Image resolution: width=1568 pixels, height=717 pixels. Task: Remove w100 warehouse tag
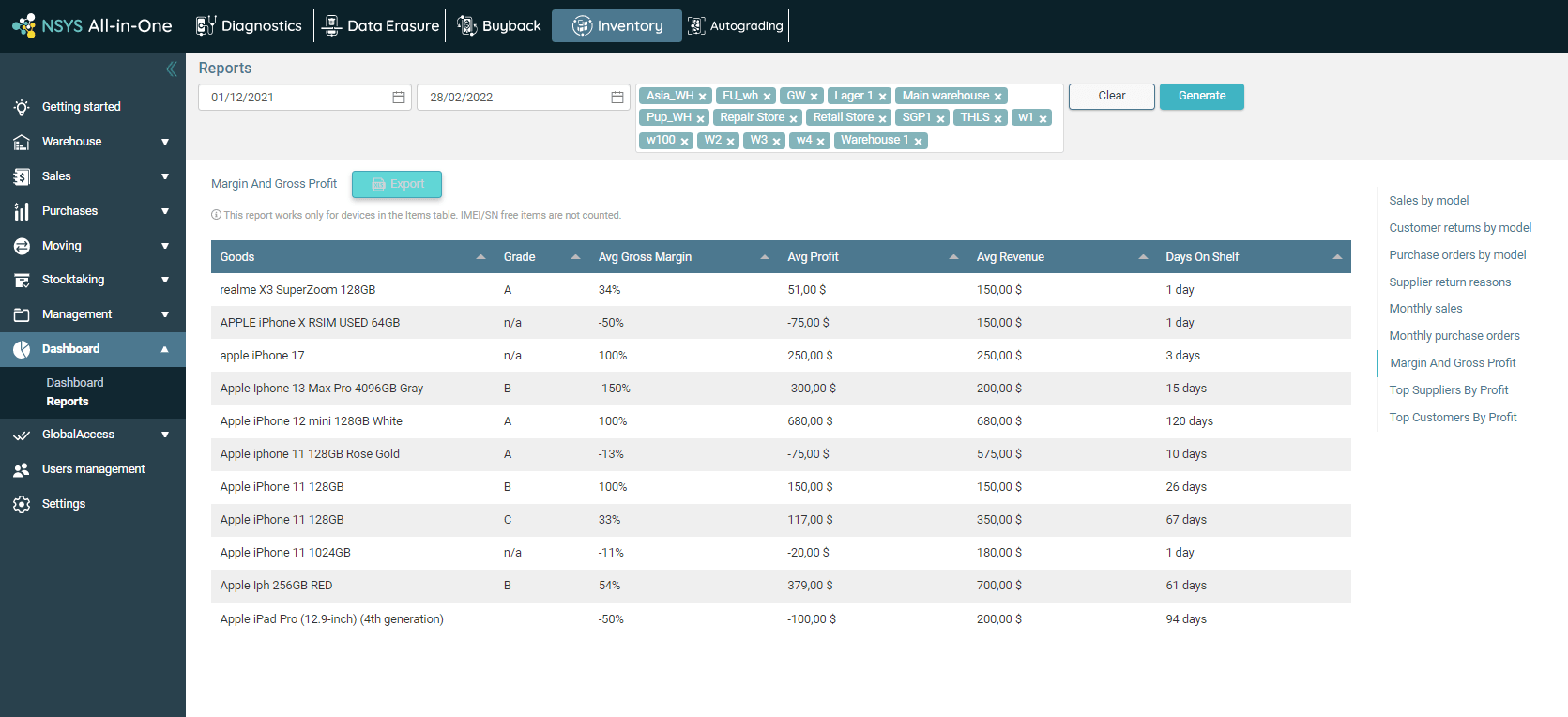[x=684, y=141]
